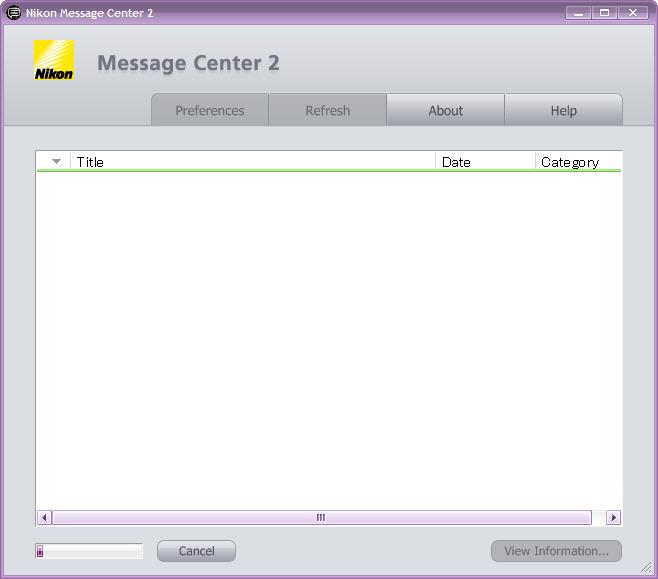Image resolution: width=658 pixels, height=579 pixels.
Task: Click the sort arrow column header
Action: (x=54, y=162)
